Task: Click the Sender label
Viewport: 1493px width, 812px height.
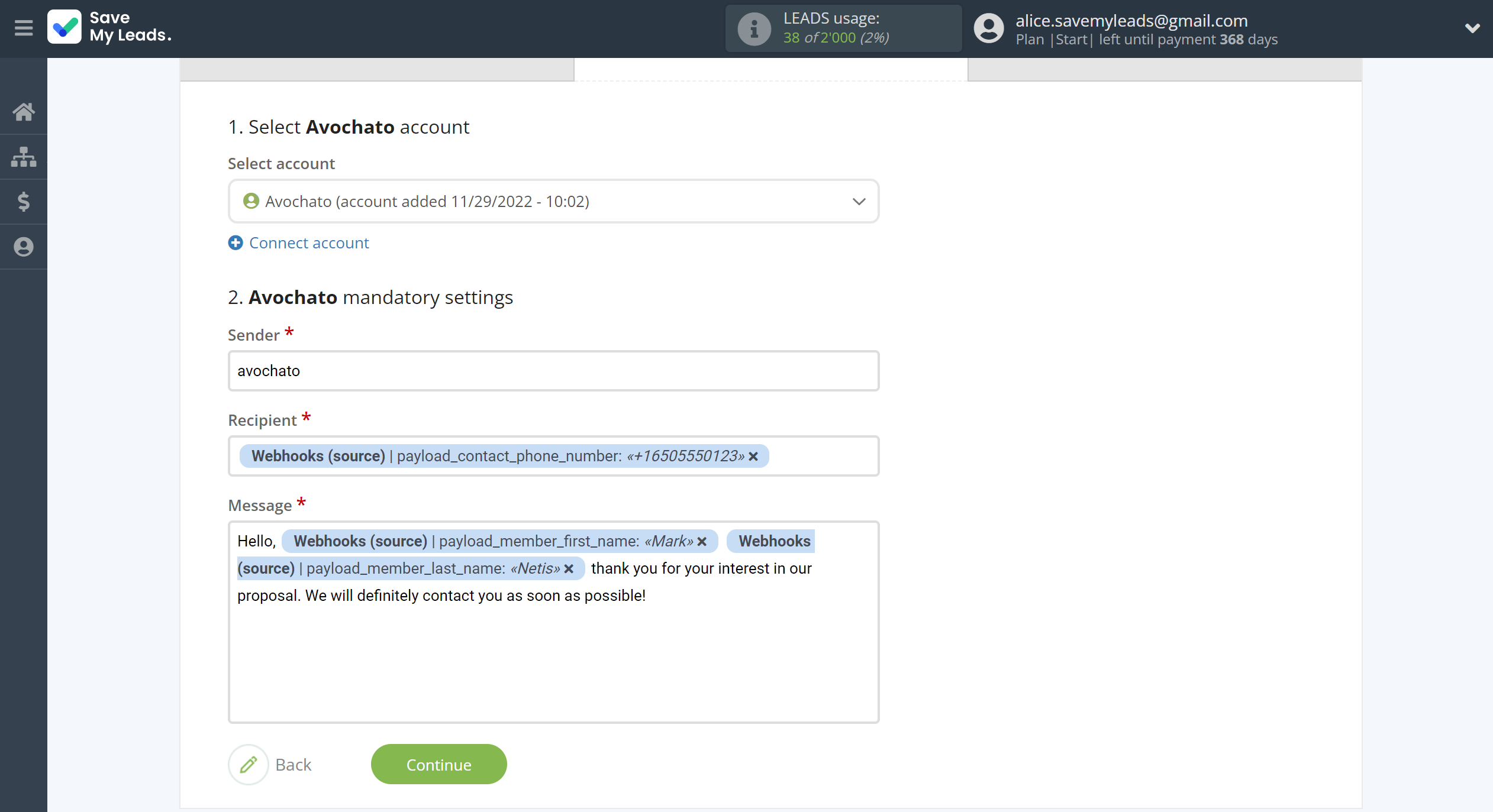Action: pyautogui.click(x=254, y=335)
